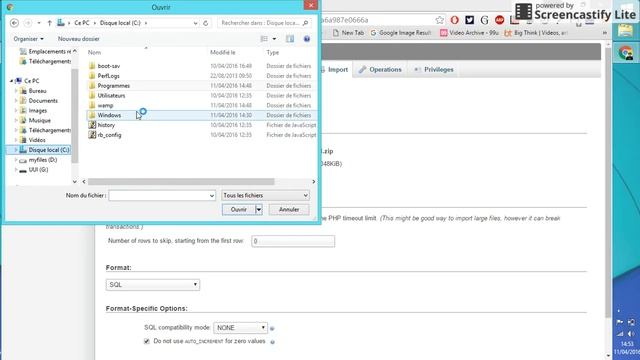Create a folder with Nouveau dossier

78,39
